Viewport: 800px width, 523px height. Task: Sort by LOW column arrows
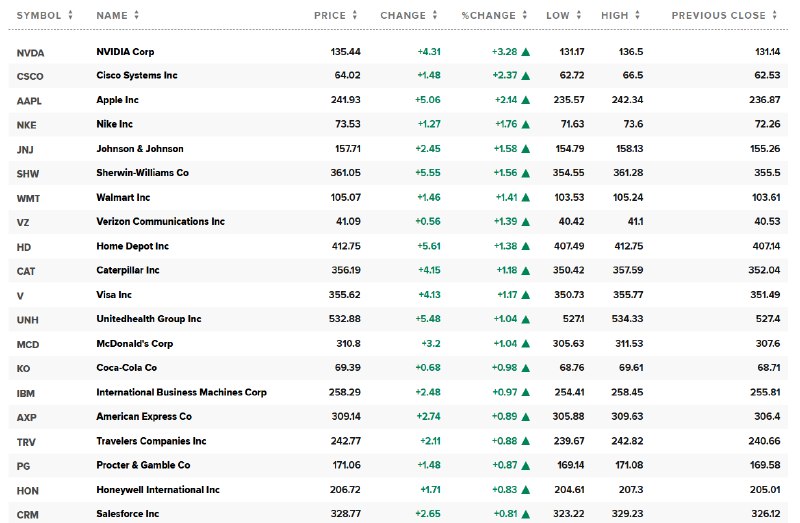point(579,15)
